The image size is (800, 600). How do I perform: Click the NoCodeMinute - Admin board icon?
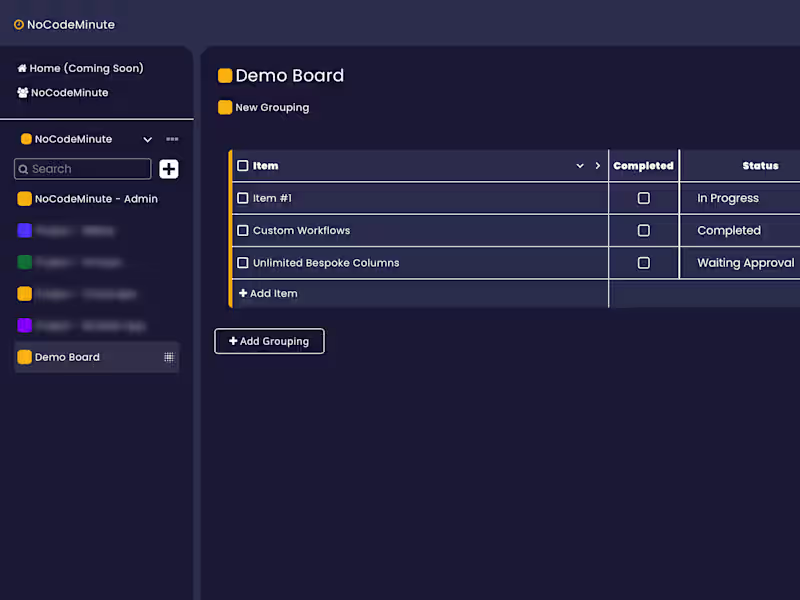tap(25, 199)
